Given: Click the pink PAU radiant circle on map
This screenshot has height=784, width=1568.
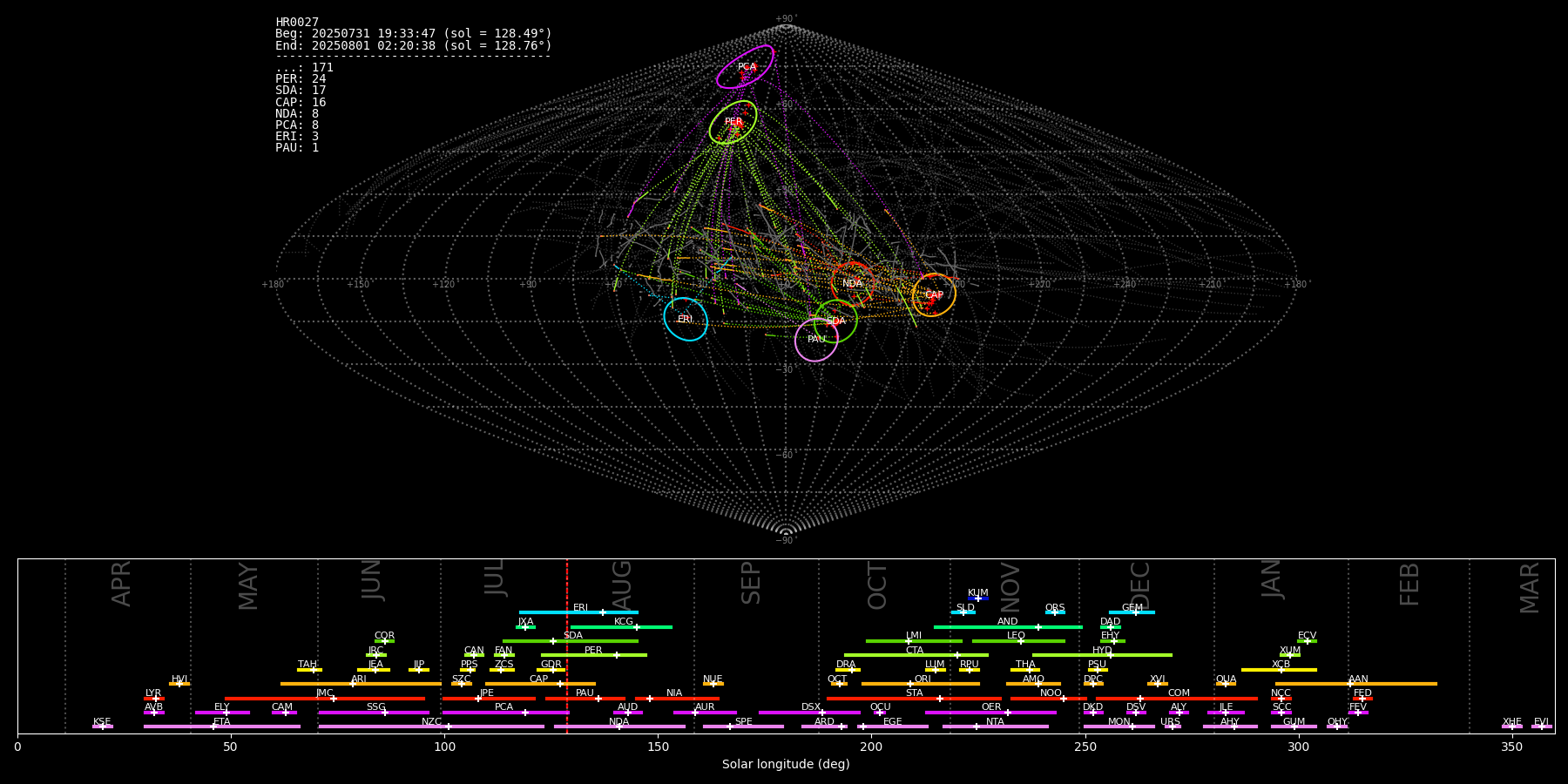Looking at the screenshot, I should point(816,340).
